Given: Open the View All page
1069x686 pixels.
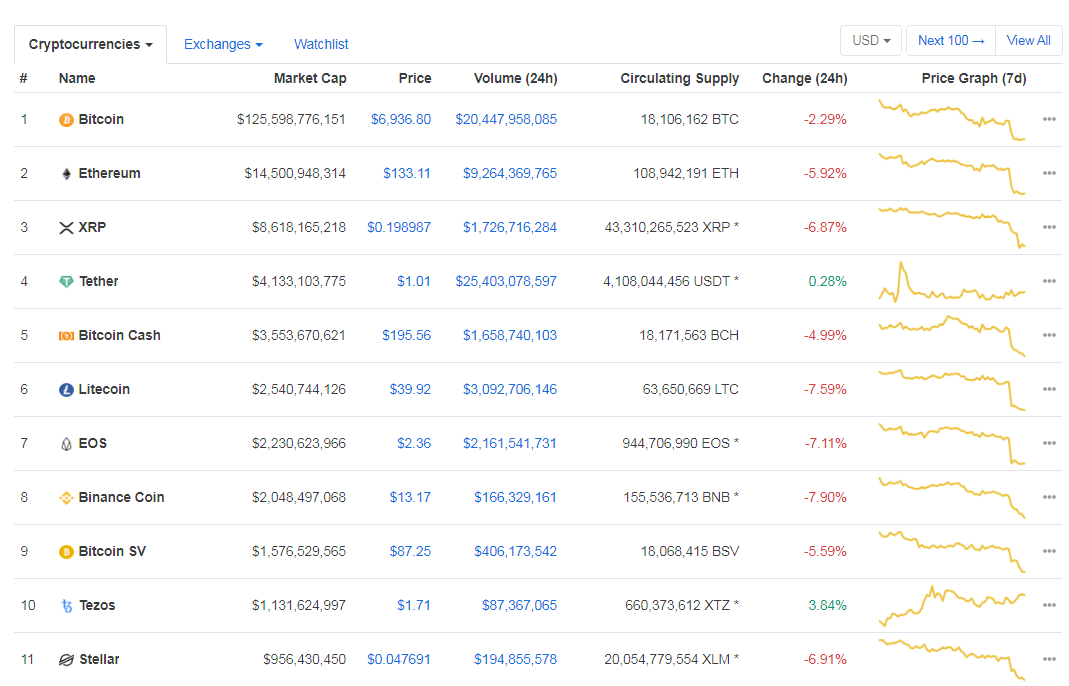Looking at the screenshot, I should [x=1028, y=40].
